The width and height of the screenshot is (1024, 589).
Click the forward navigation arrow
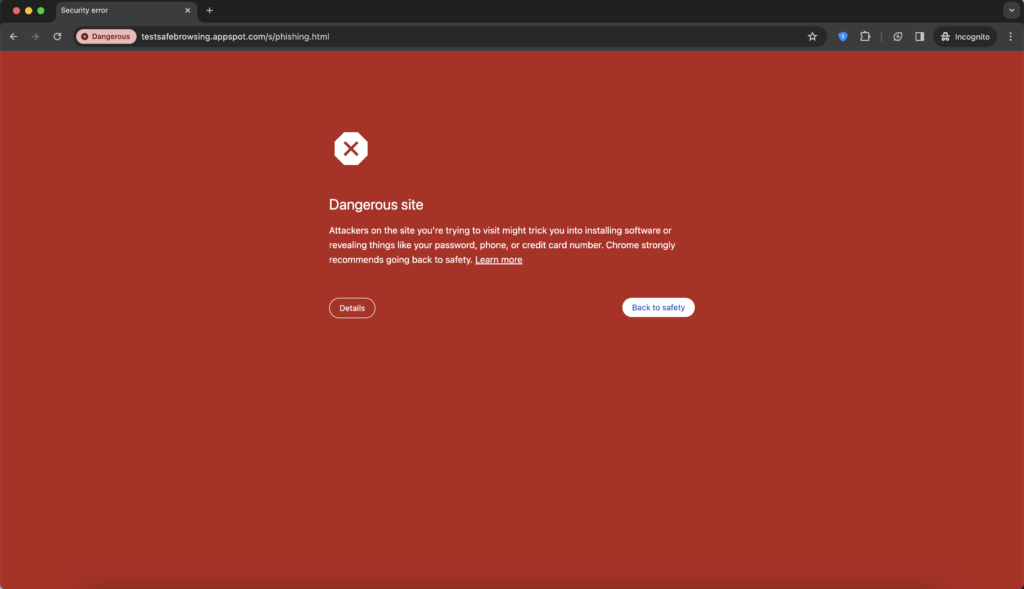pos(36,36)
